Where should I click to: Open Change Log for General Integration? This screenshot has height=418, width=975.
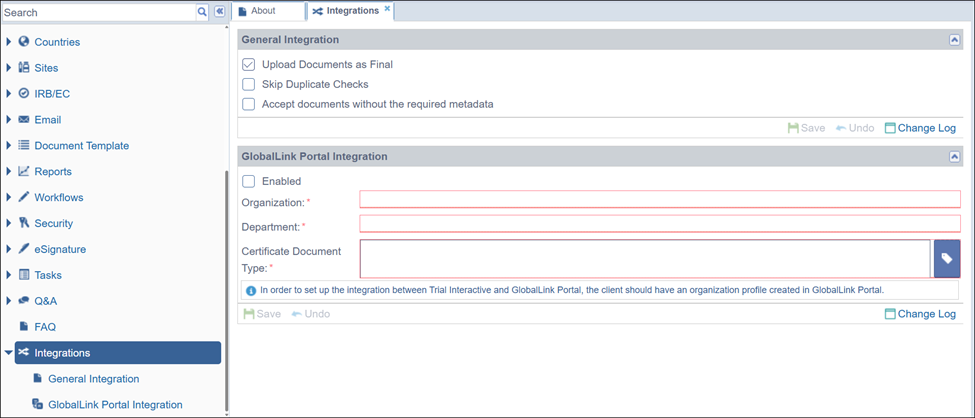920,128
